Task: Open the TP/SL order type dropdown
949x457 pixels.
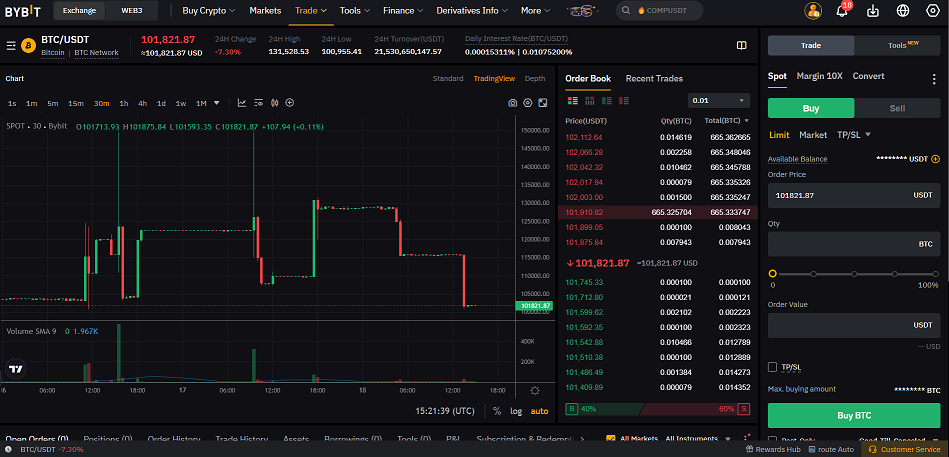Action: pos(854,134)
